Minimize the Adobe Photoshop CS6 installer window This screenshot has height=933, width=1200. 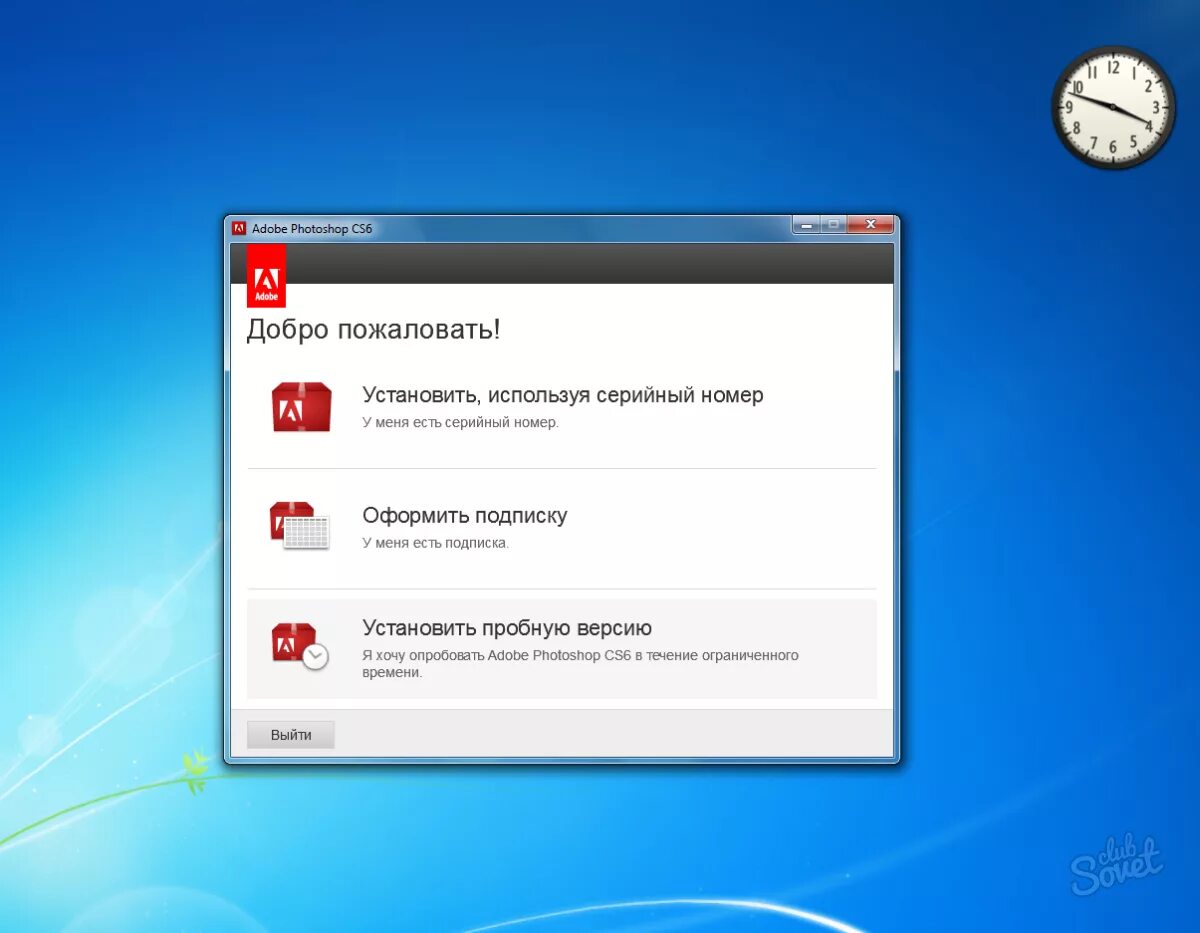806,225
